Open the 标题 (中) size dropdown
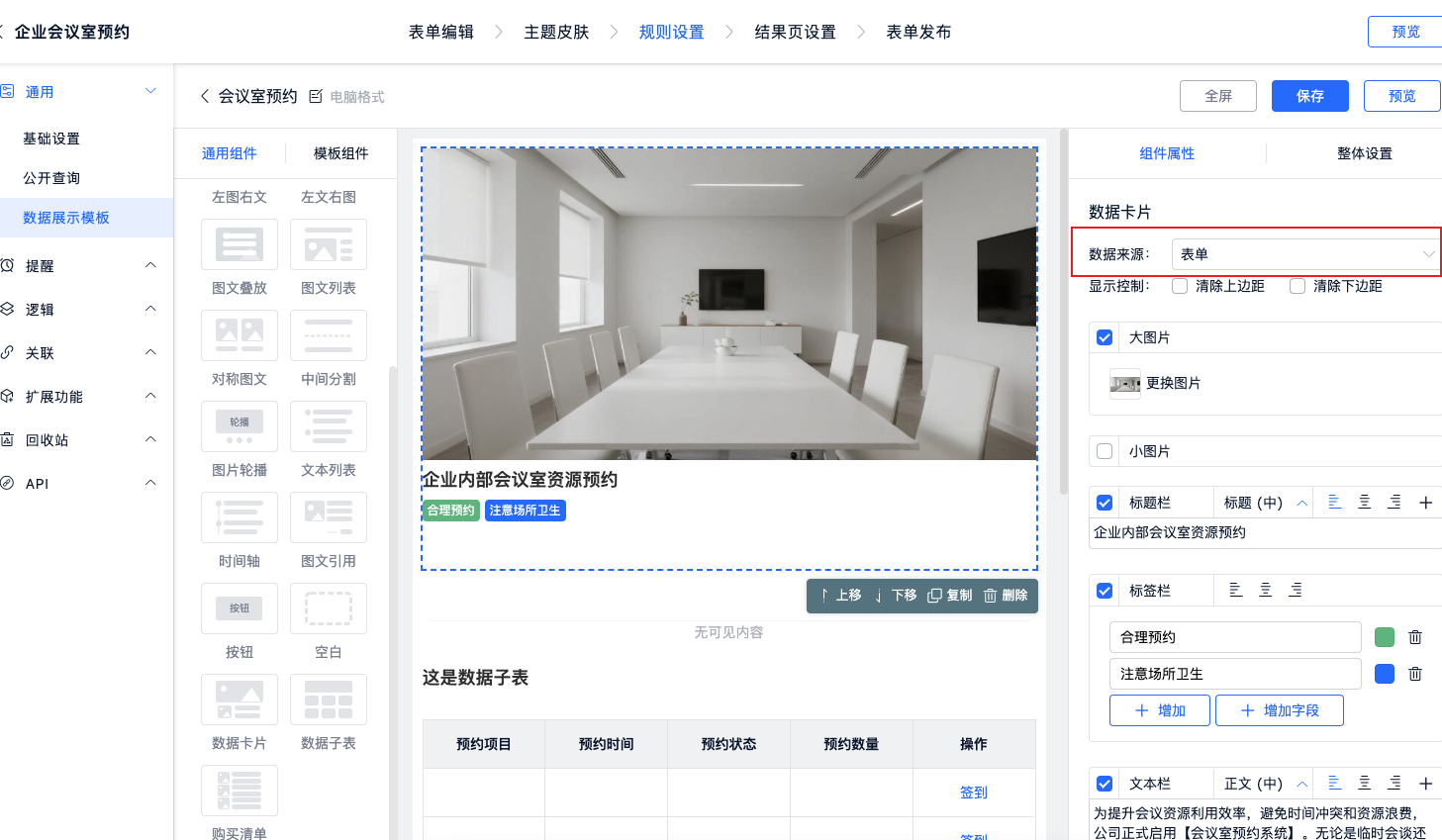This screenshot has width=1442, height=840. [1264, 503]
